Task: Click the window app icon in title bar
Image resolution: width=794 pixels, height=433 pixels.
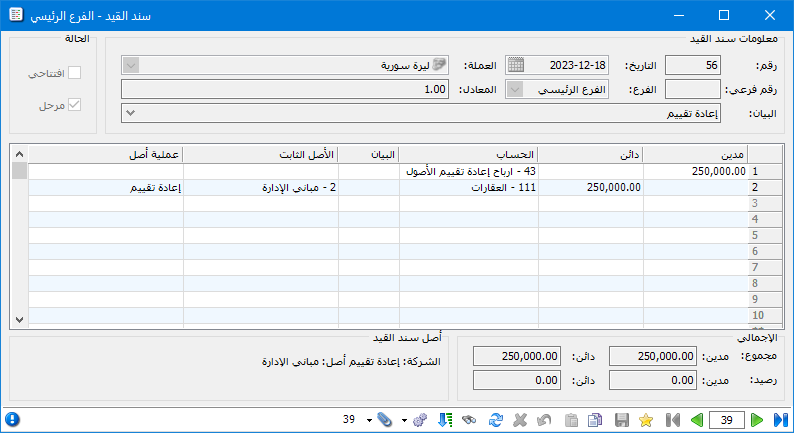Action: click(x=16, y=15)
